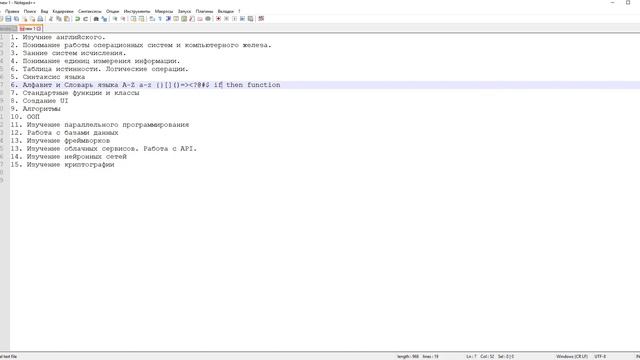Click line about операционных систем
640x360 pixels.
click(141, 45)
